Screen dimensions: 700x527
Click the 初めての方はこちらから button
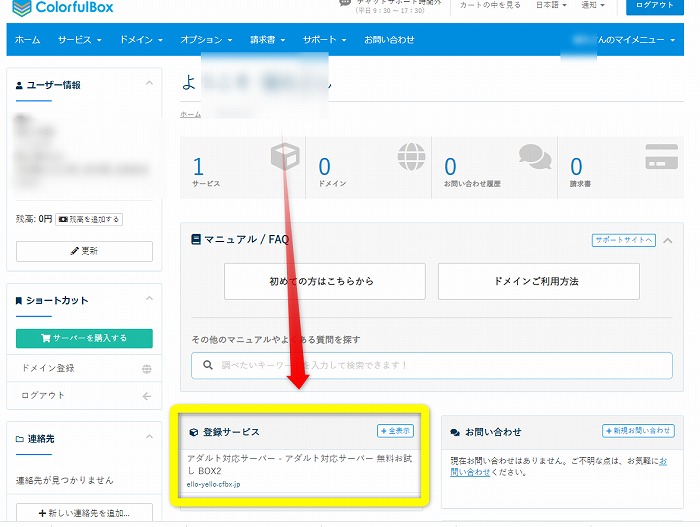click(x=324, y=282)
